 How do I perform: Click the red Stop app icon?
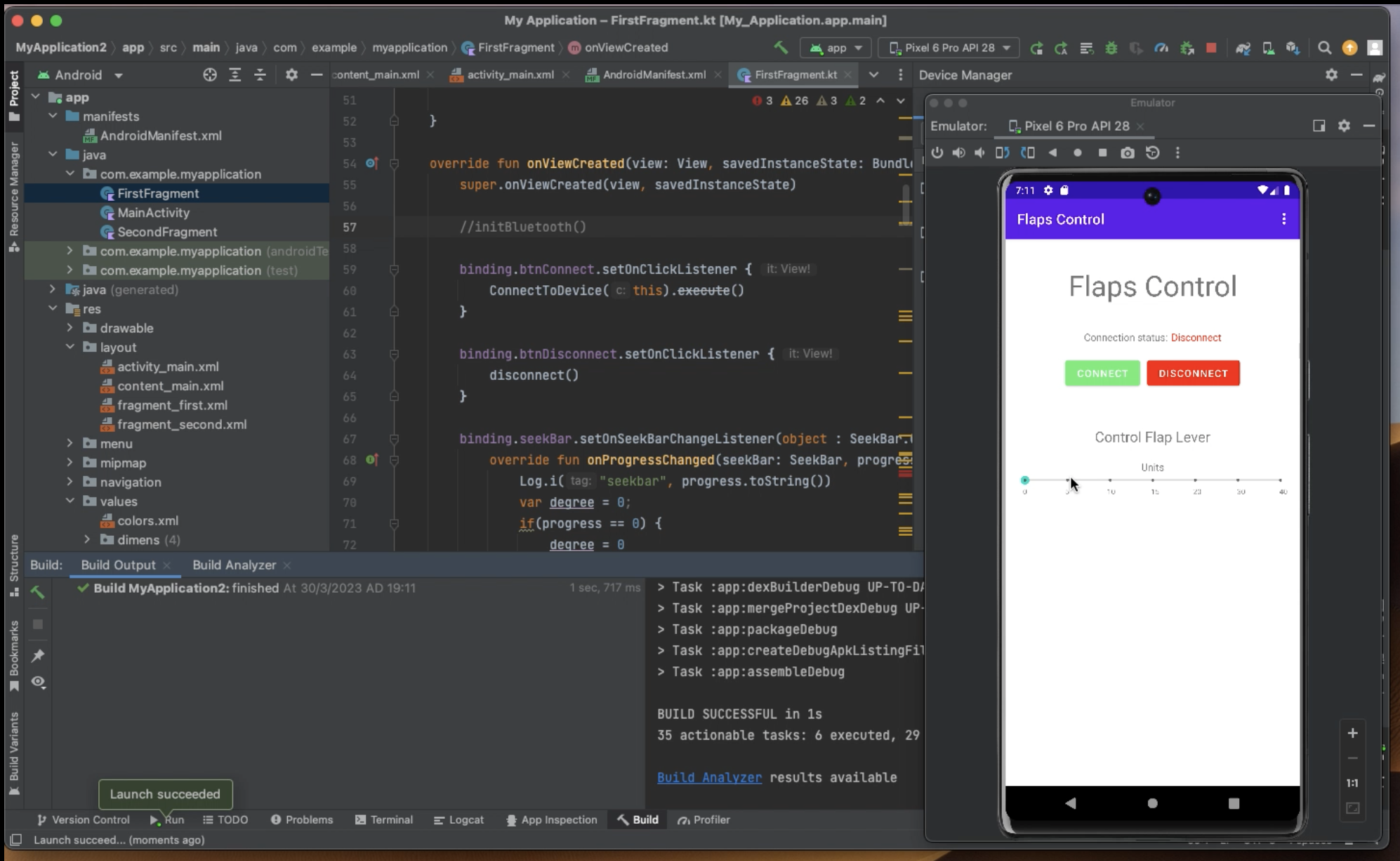click(x=1211, y=48)
